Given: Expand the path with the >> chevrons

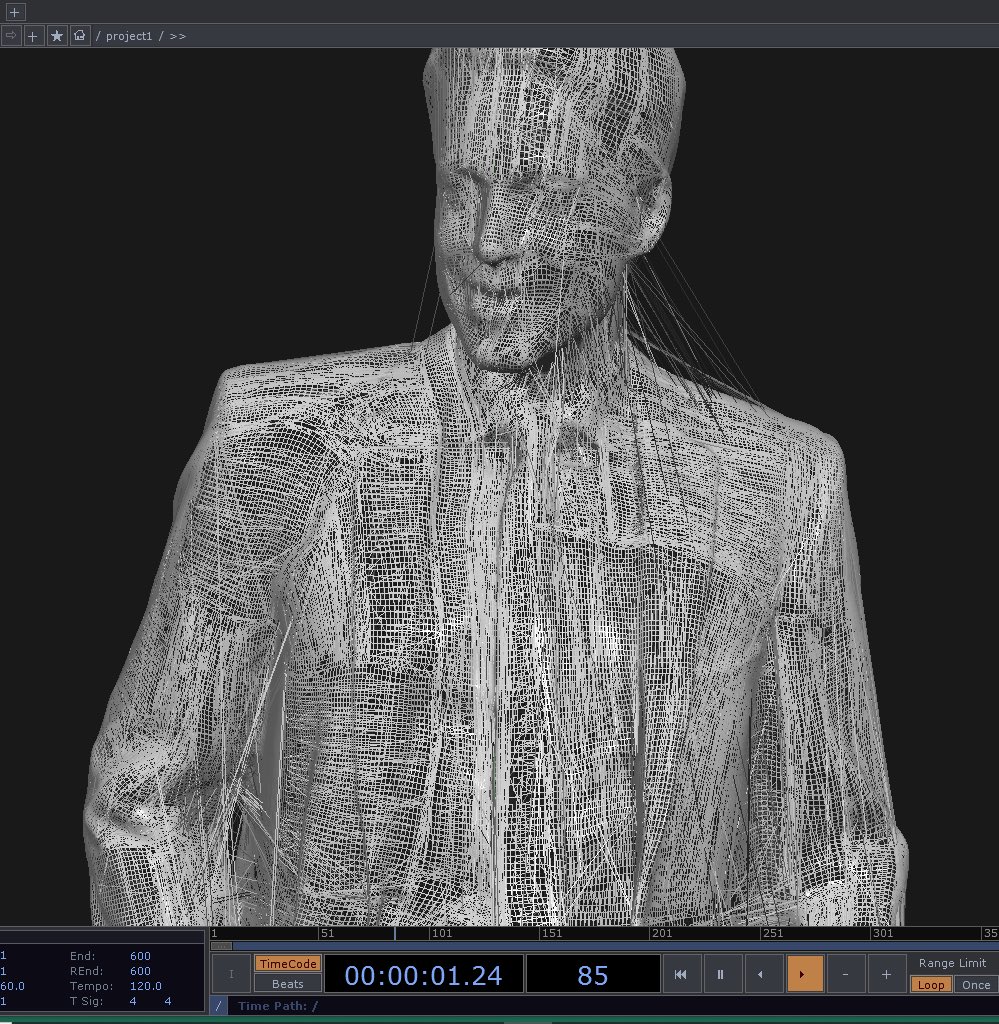Looking at the screenshot, I should tap(178, 37).
